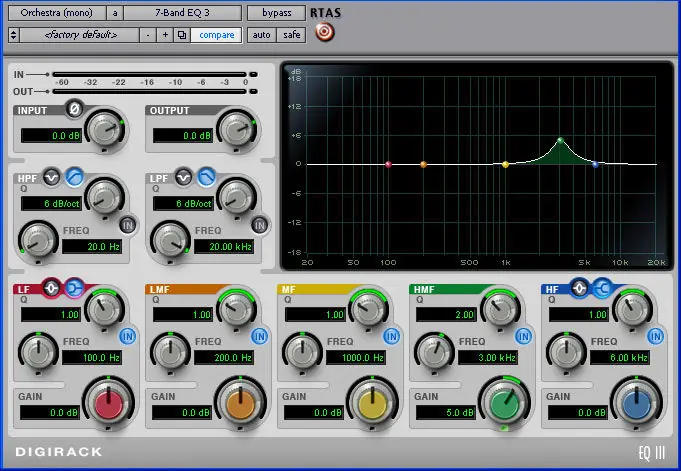Toggle MF band IN button
The height and width of the screenshot is (471, 681).
point(392,336)
